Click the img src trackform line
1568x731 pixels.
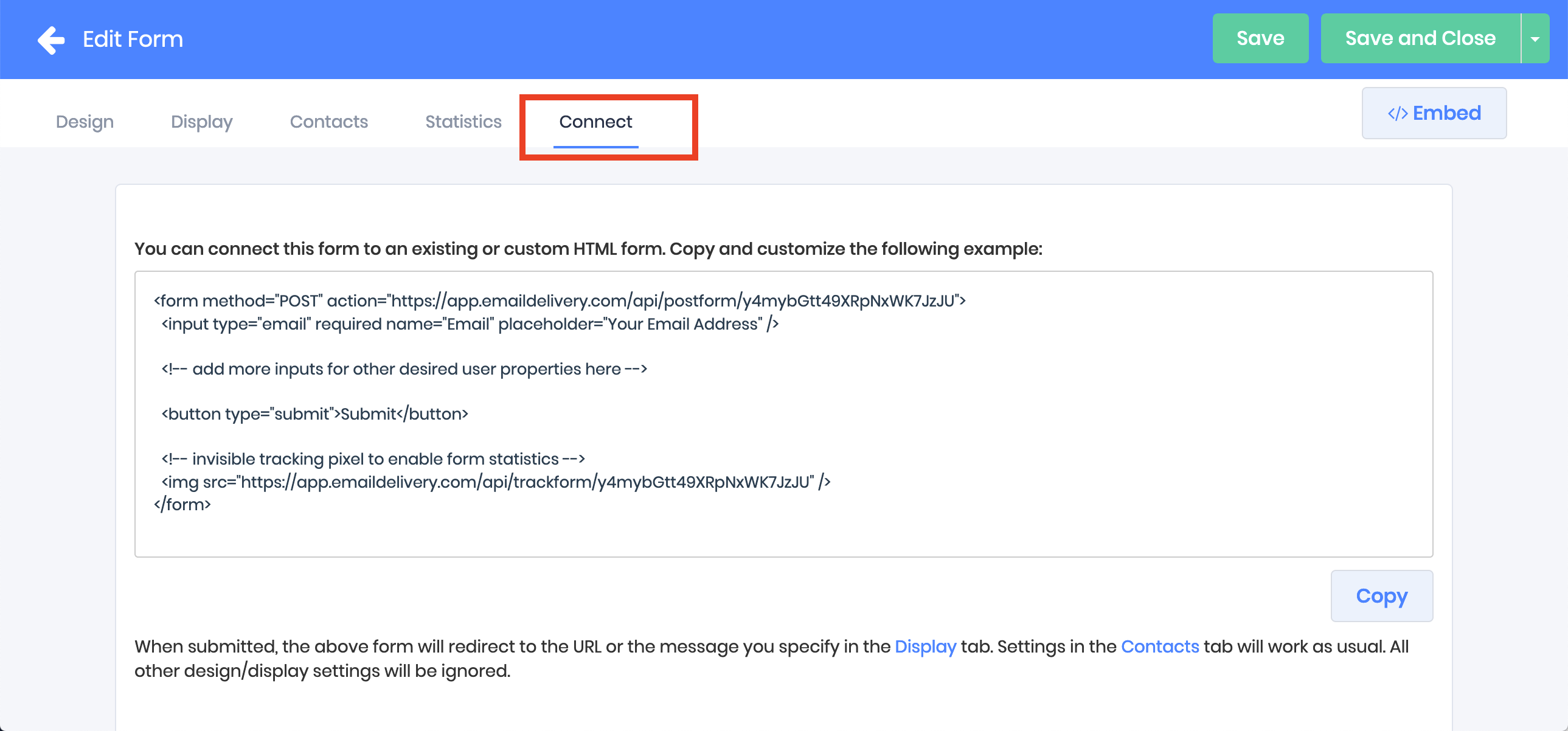click(495, 482)
